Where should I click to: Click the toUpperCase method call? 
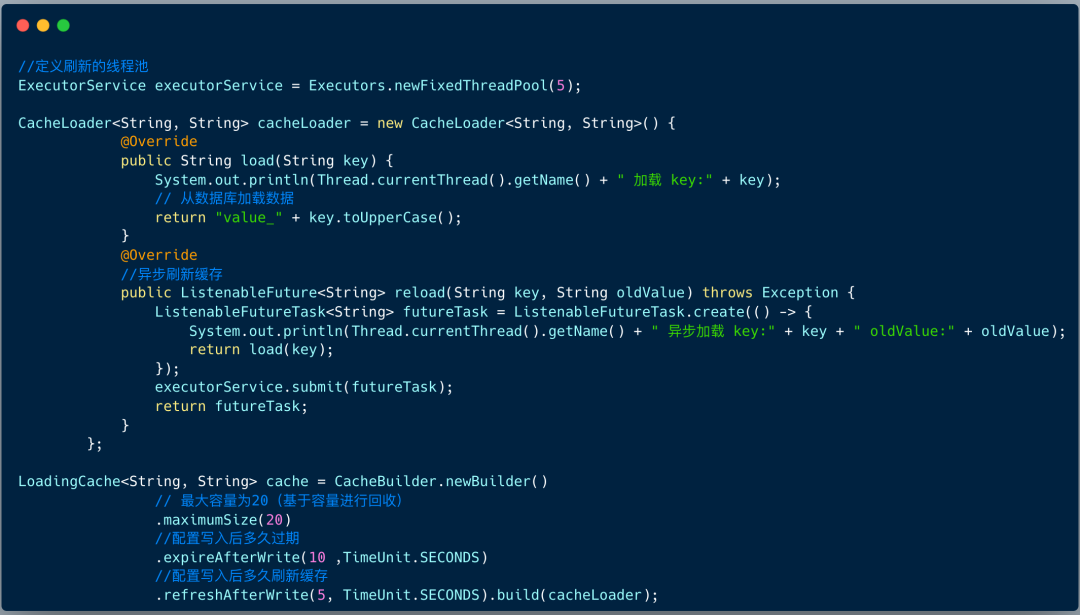[385, 217]
